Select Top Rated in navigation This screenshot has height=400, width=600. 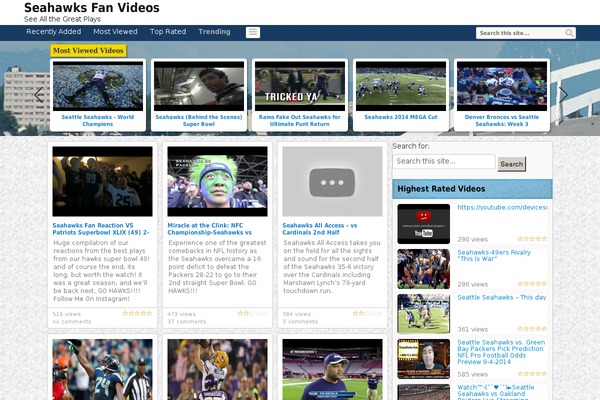[168, 32]
